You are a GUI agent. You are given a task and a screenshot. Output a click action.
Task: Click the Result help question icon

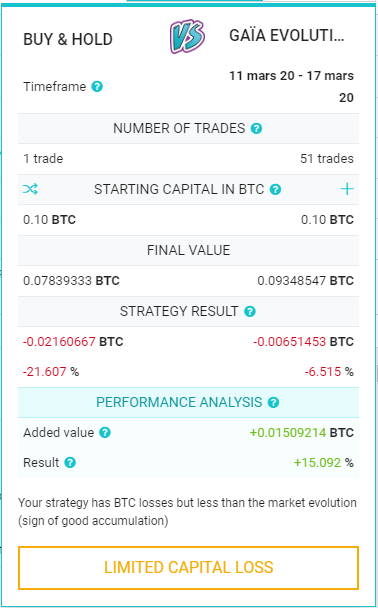[x=70, y=463]
